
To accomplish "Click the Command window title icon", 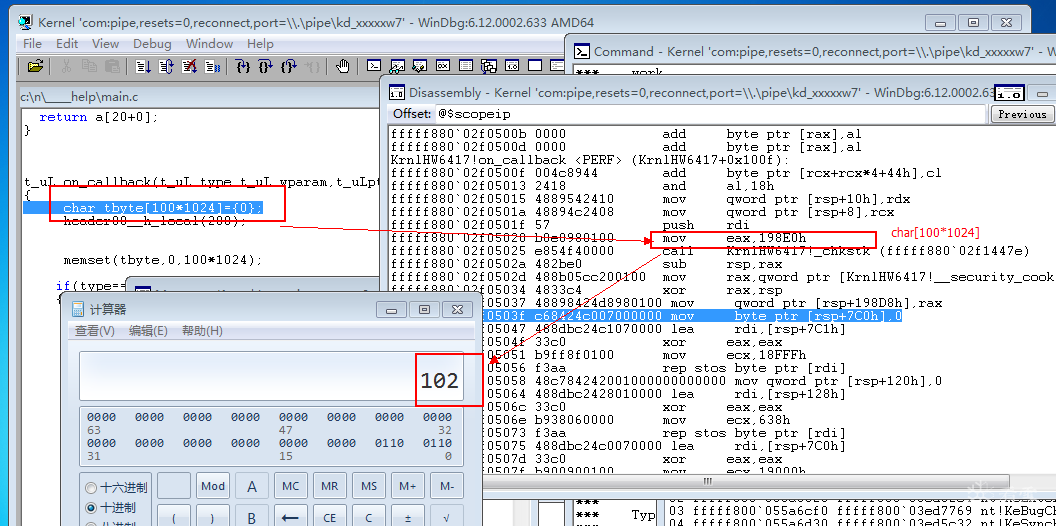I will (582, 52).
